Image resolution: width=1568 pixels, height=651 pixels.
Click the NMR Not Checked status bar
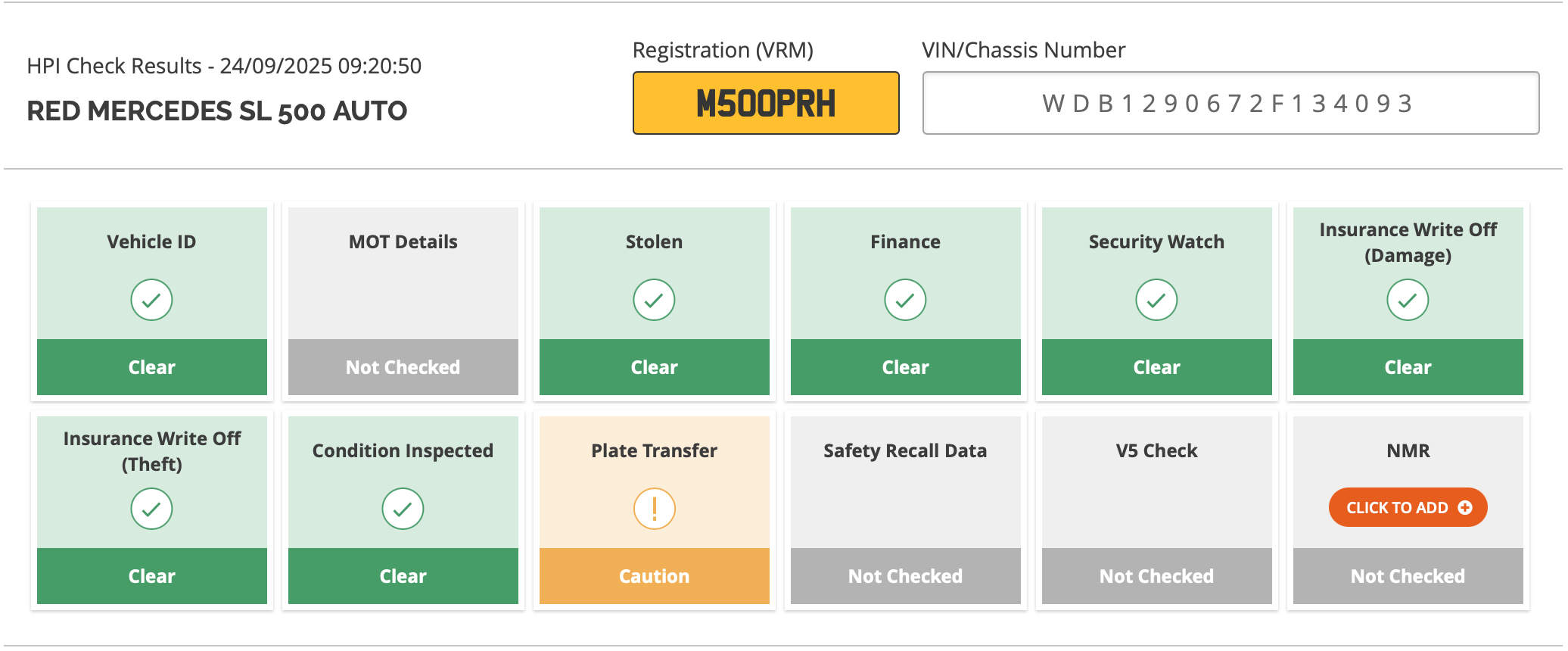click(1408, 576)
